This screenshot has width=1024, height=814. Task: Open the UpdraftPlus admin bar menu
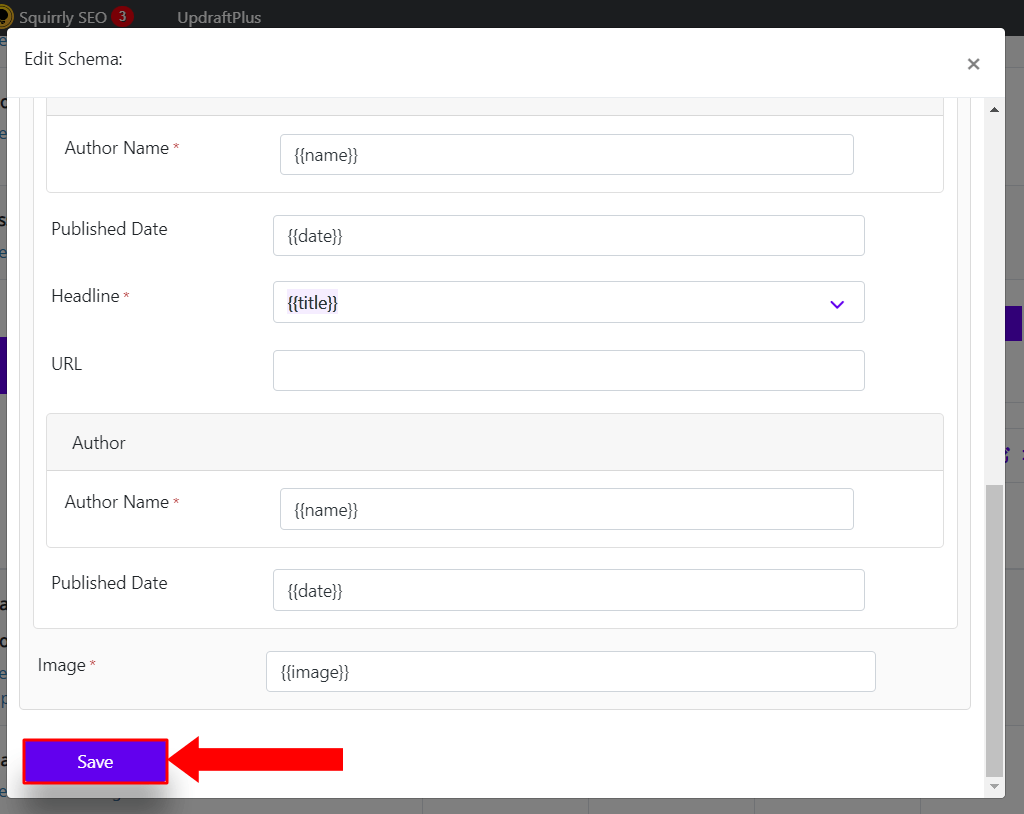click(219, 18)
